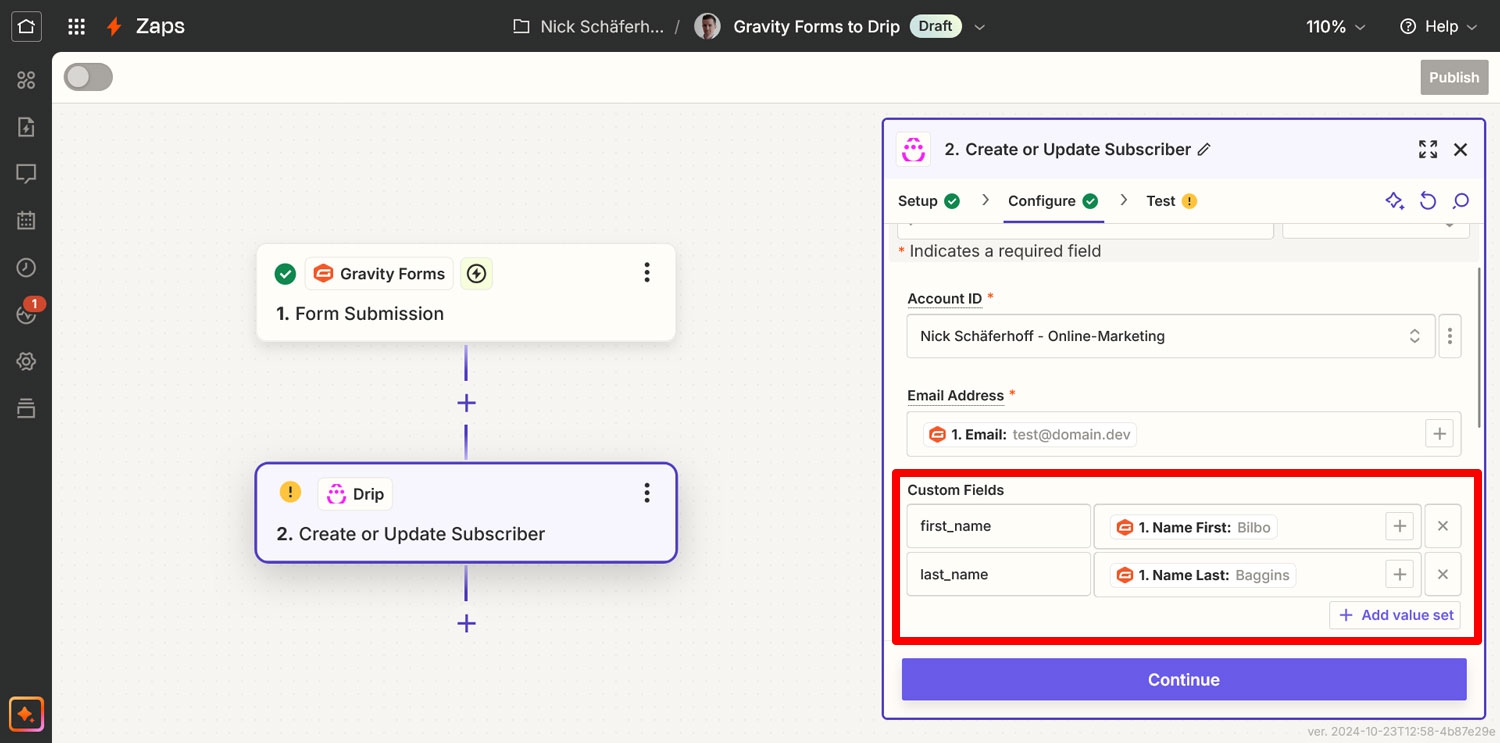Open the Help dropdown menu
This screenshot has height=743, width=1500.
(x=1438, y=27)
